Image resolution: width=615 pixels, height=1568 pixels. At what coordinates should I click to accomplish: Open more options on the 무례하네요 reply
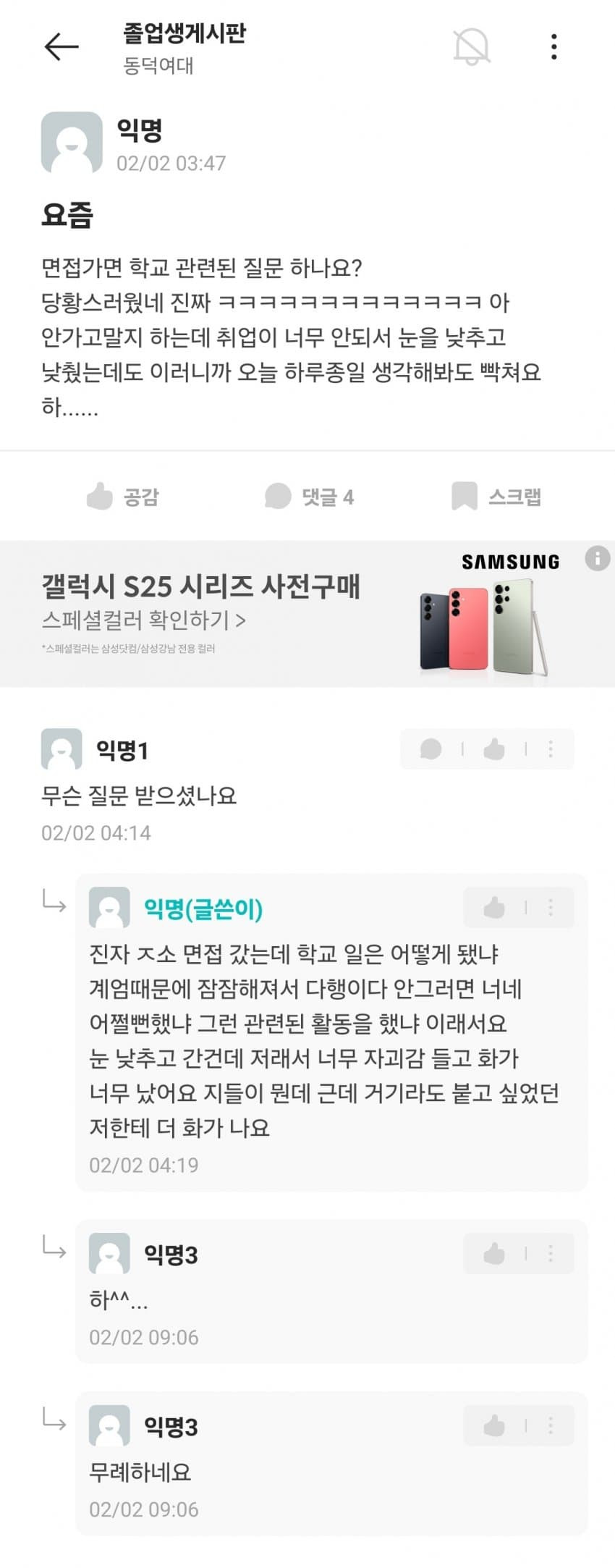pos(551,1425)
